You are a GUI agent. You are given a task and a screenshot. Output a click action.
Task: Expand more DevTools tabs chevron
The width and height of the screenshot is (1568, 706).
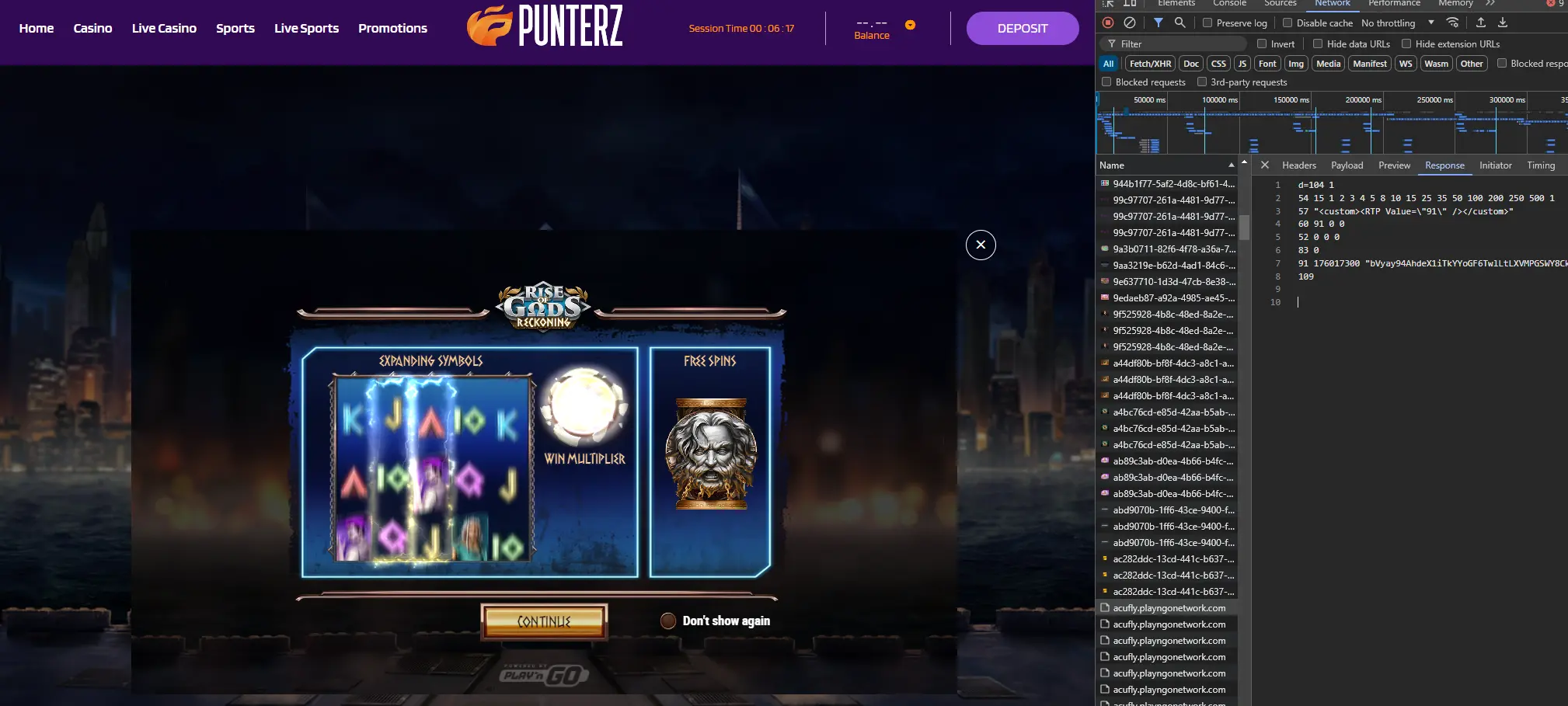(1490, 3)
